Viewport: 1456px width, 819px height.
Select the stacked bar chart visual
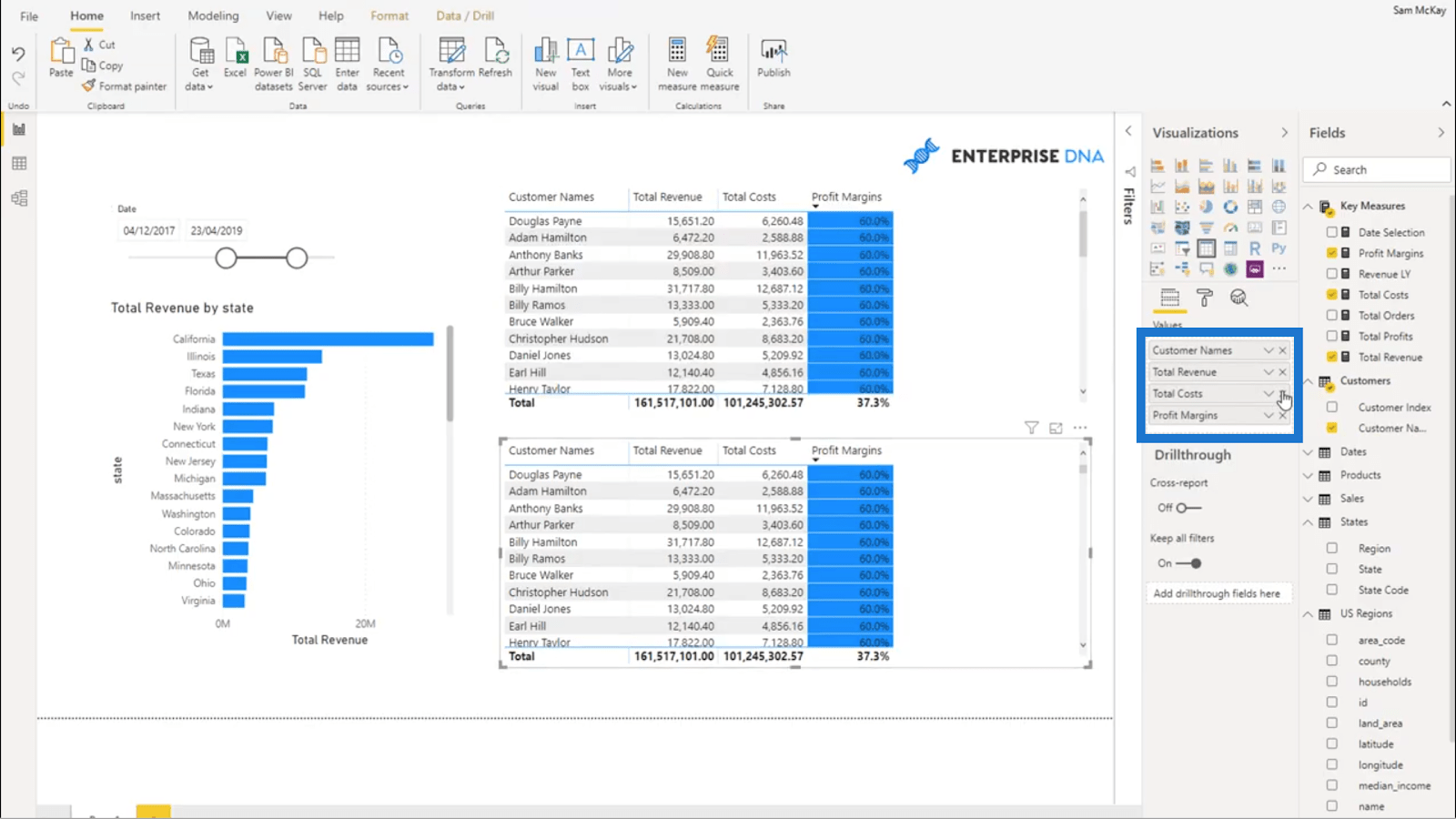(x=1158, y=166)
